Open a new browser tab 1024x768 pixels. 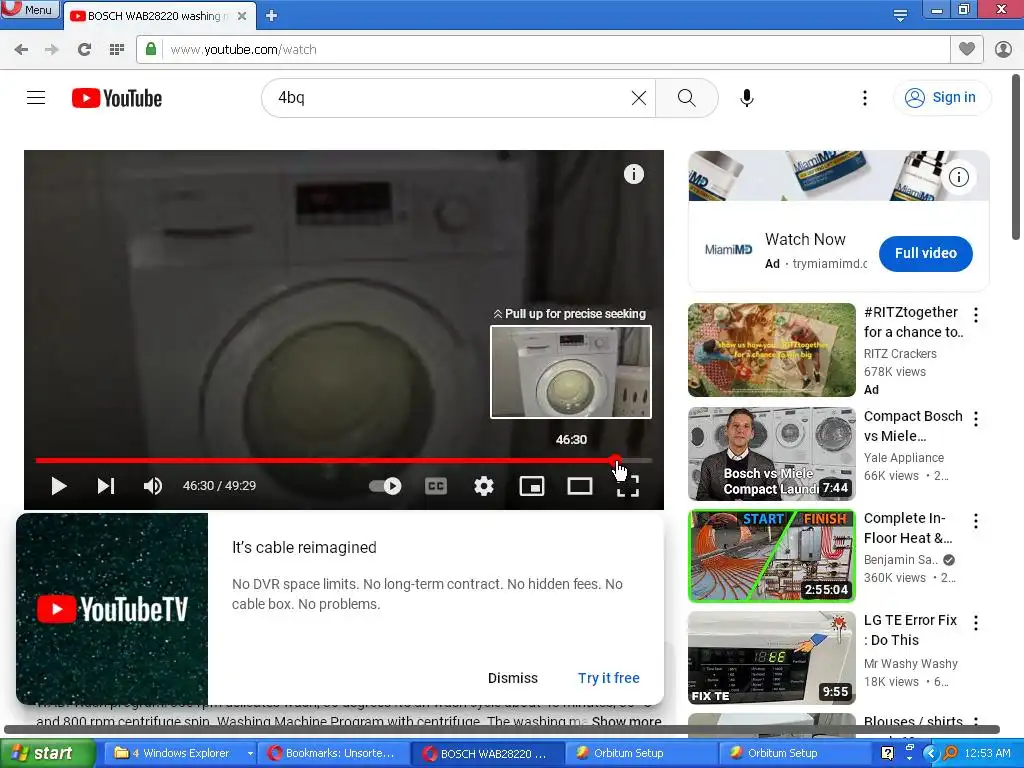272,16
